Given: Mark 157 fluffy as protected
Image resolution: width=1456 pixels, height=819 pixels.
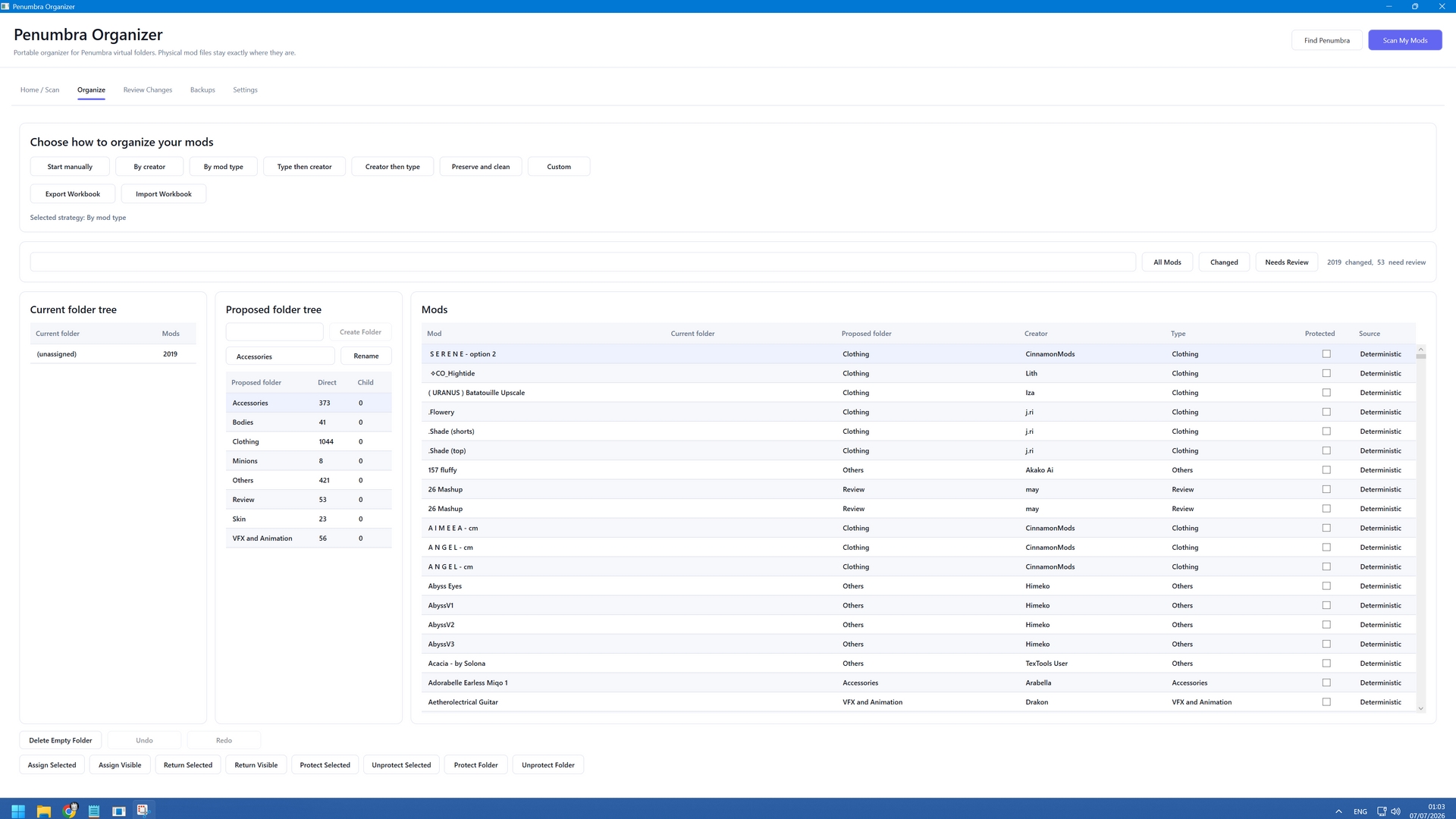Looking at the screenshot, I should click(x=1326, y=470).
